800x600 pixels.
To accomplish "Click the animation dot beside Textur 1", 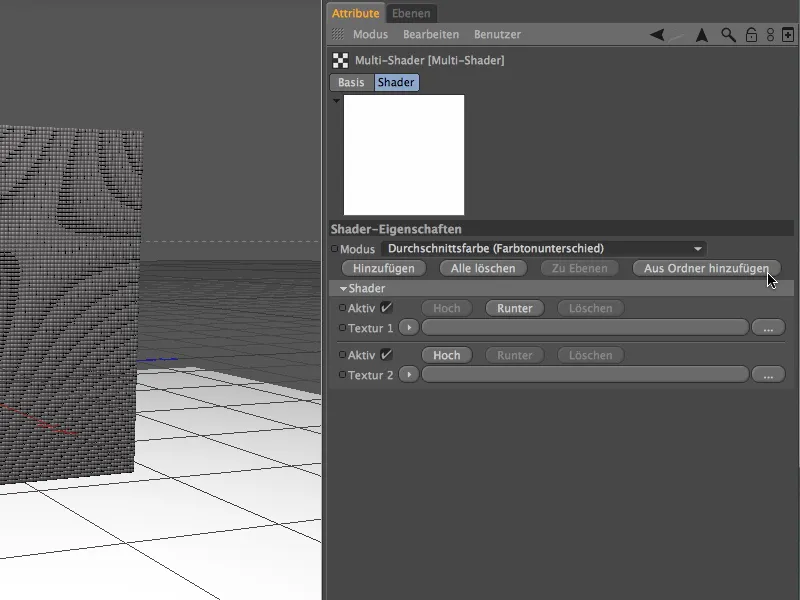I will [x=342, y=328].
